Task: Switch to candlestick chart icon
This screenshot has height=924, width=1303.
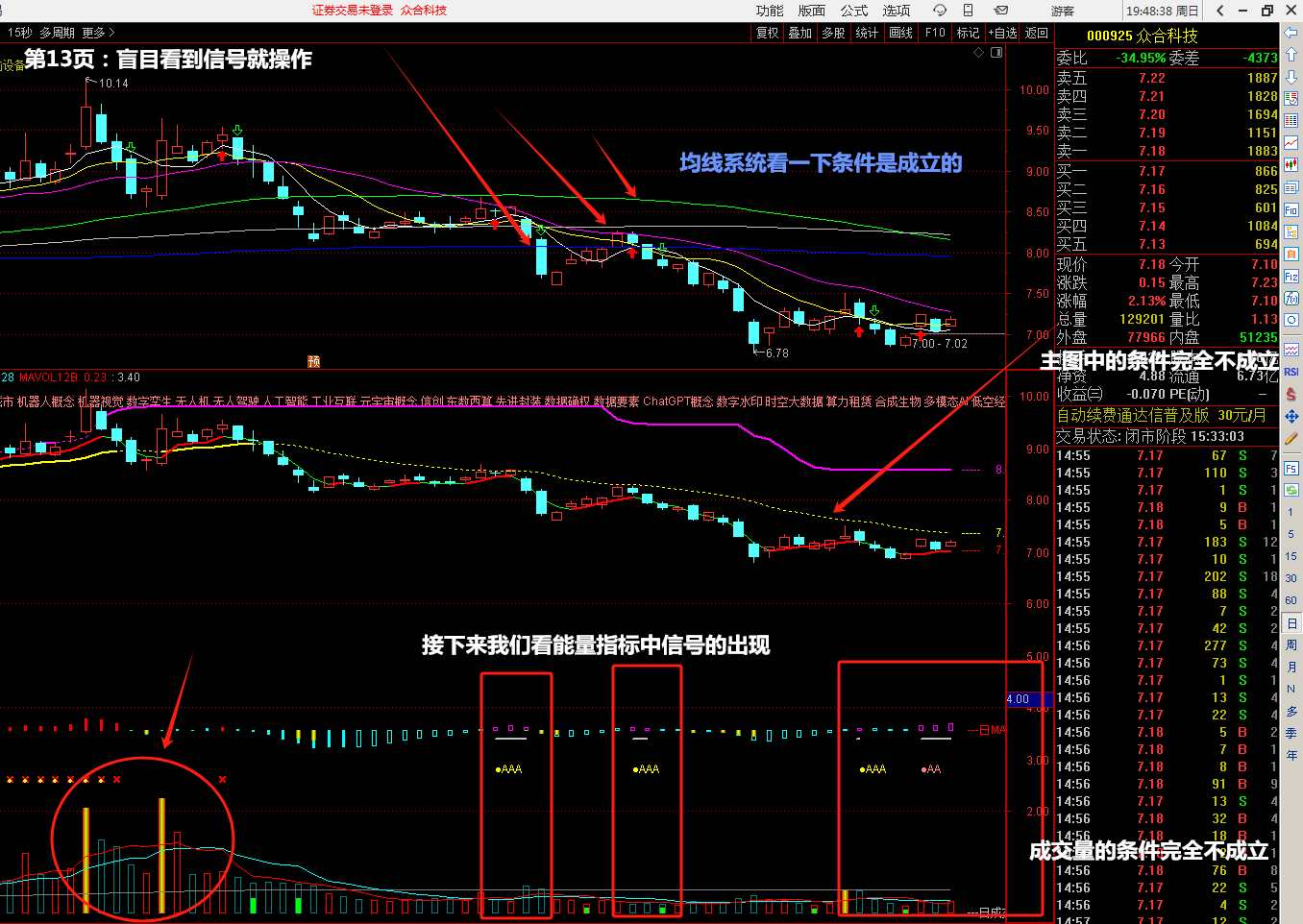Action: tap(1291, 165)
